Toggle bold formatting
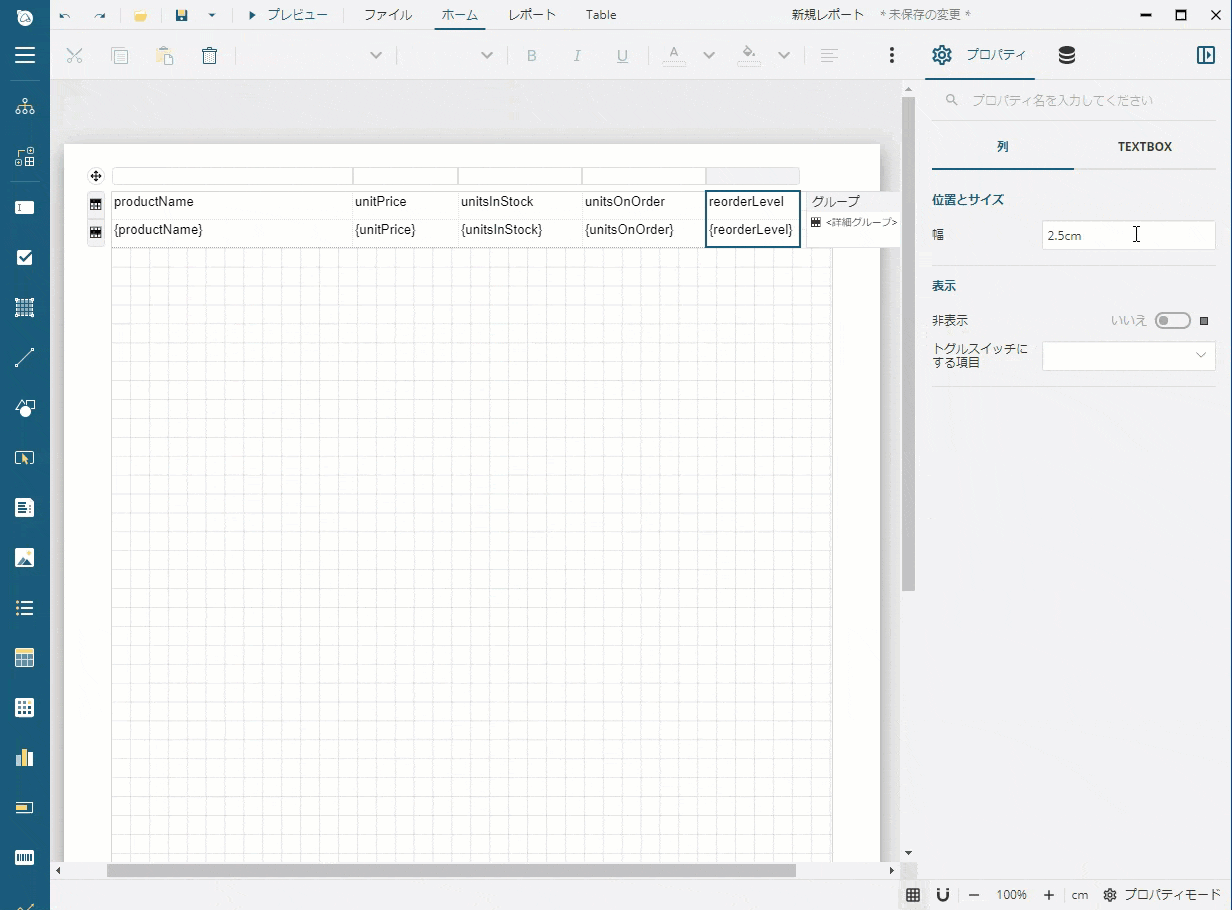 point(532,56)
